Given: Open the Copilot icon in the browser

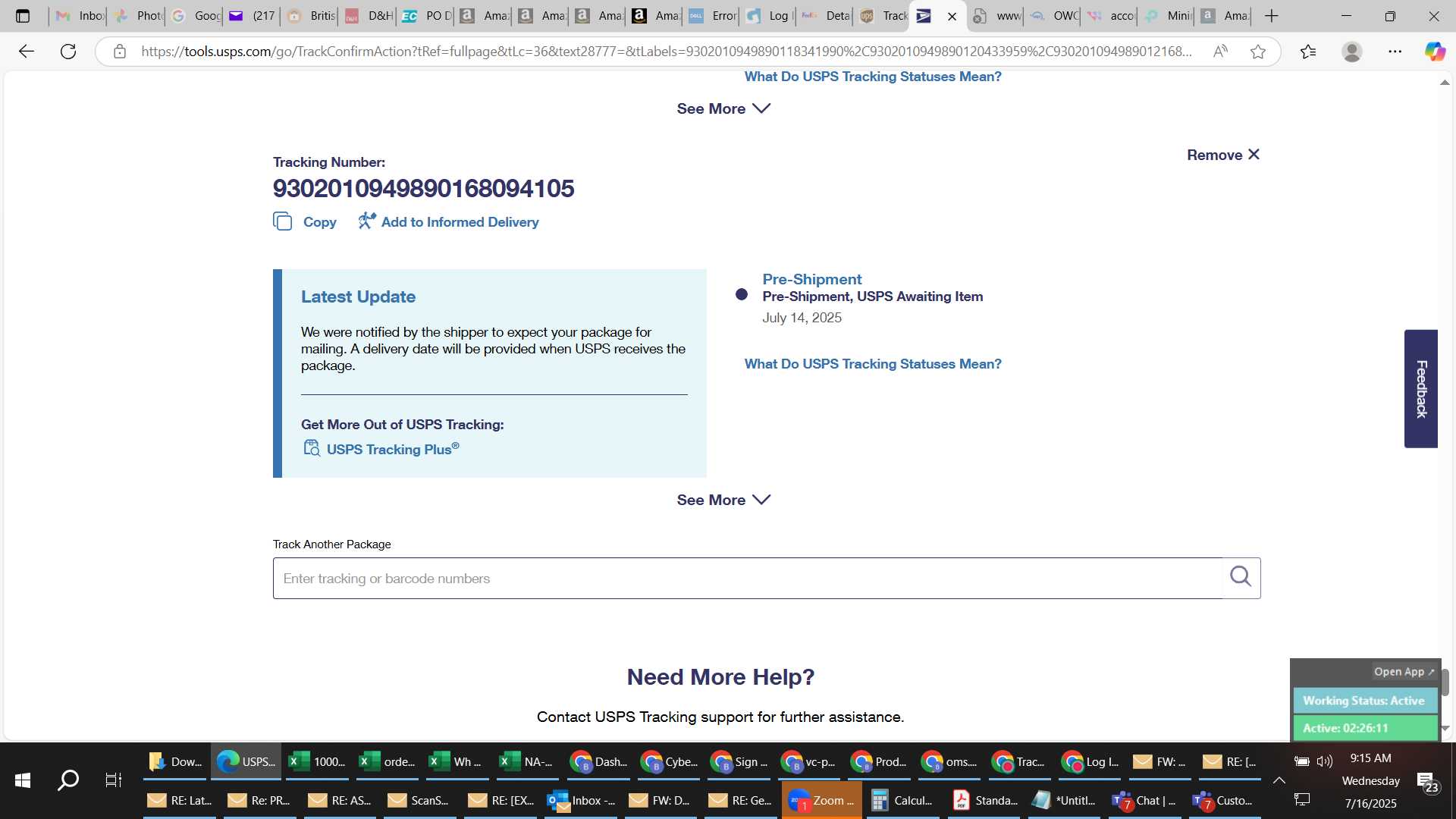Looking at the screenshot, I should (1435, 52).
